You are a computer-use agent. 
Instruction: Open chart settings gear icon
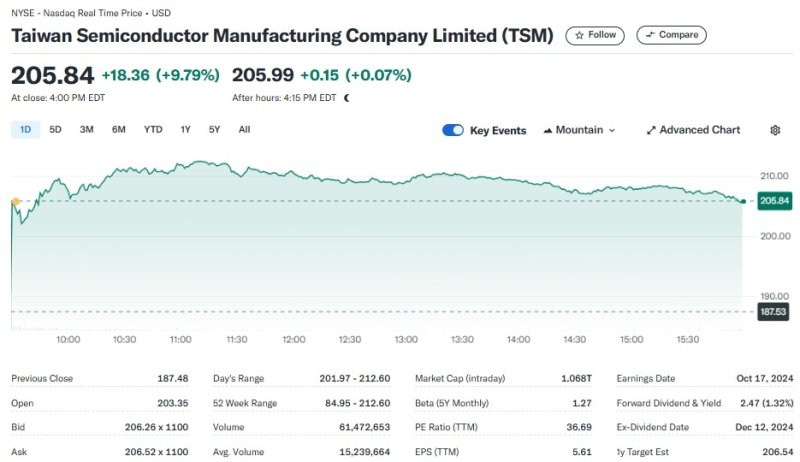[775, 130]
